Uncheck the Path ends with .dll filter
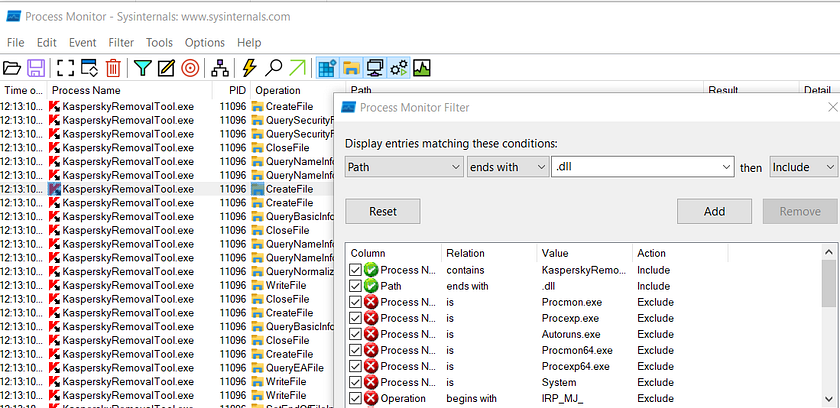Image resolution: width=840 pixels, height=408 pixels. click(x=355, y=286)
